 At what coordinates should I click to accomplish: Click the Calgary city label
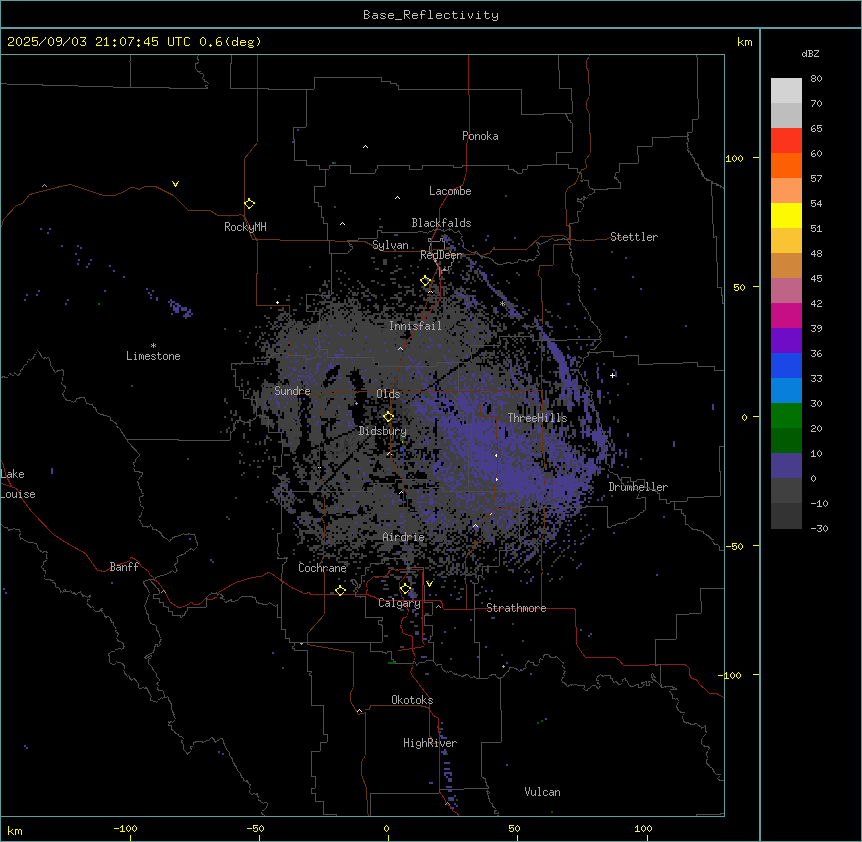tap(399, 603)
